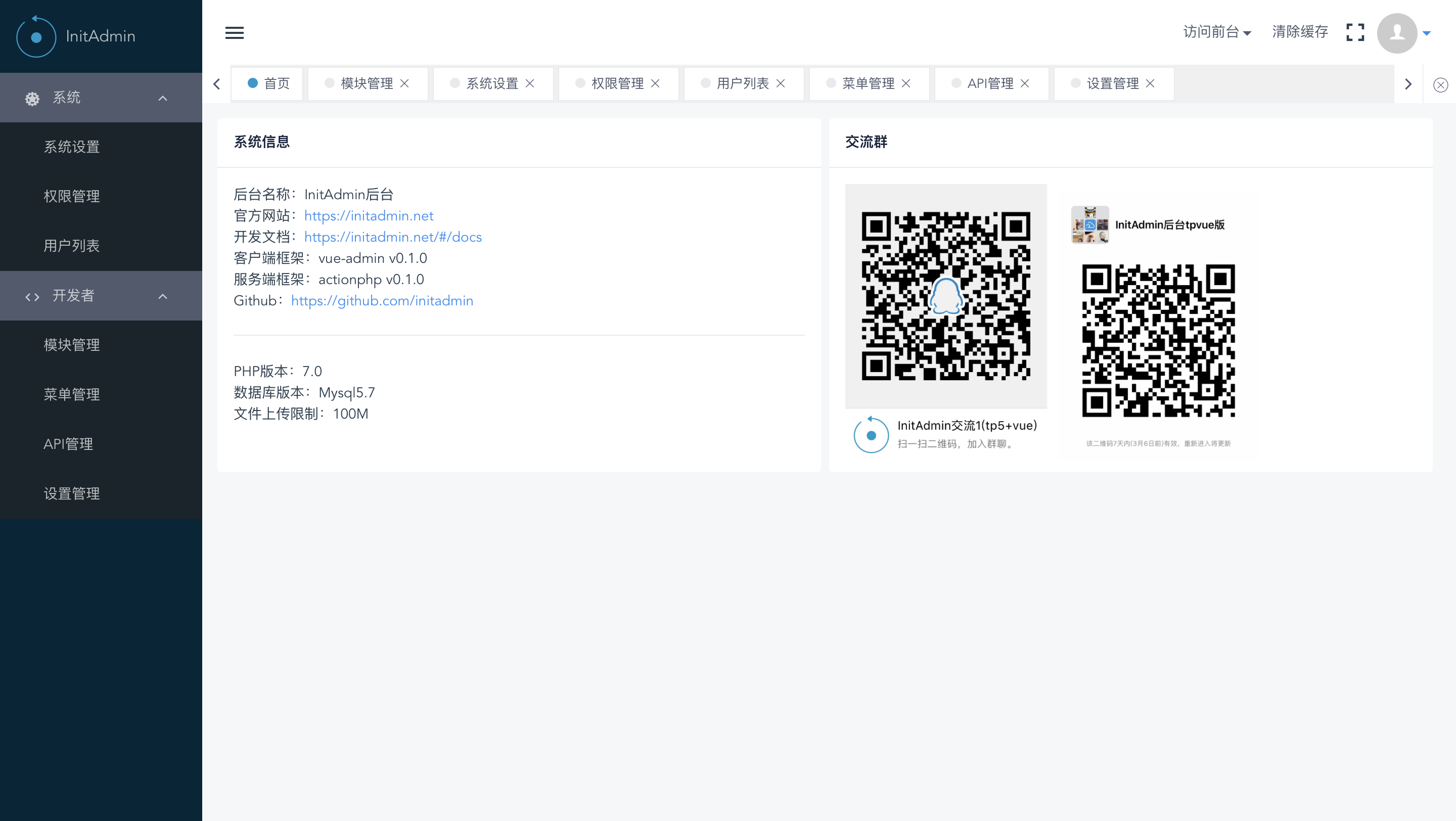Click the actionphp v0.1.0 text
The image size is (1456, 821).
coord(371,280)
